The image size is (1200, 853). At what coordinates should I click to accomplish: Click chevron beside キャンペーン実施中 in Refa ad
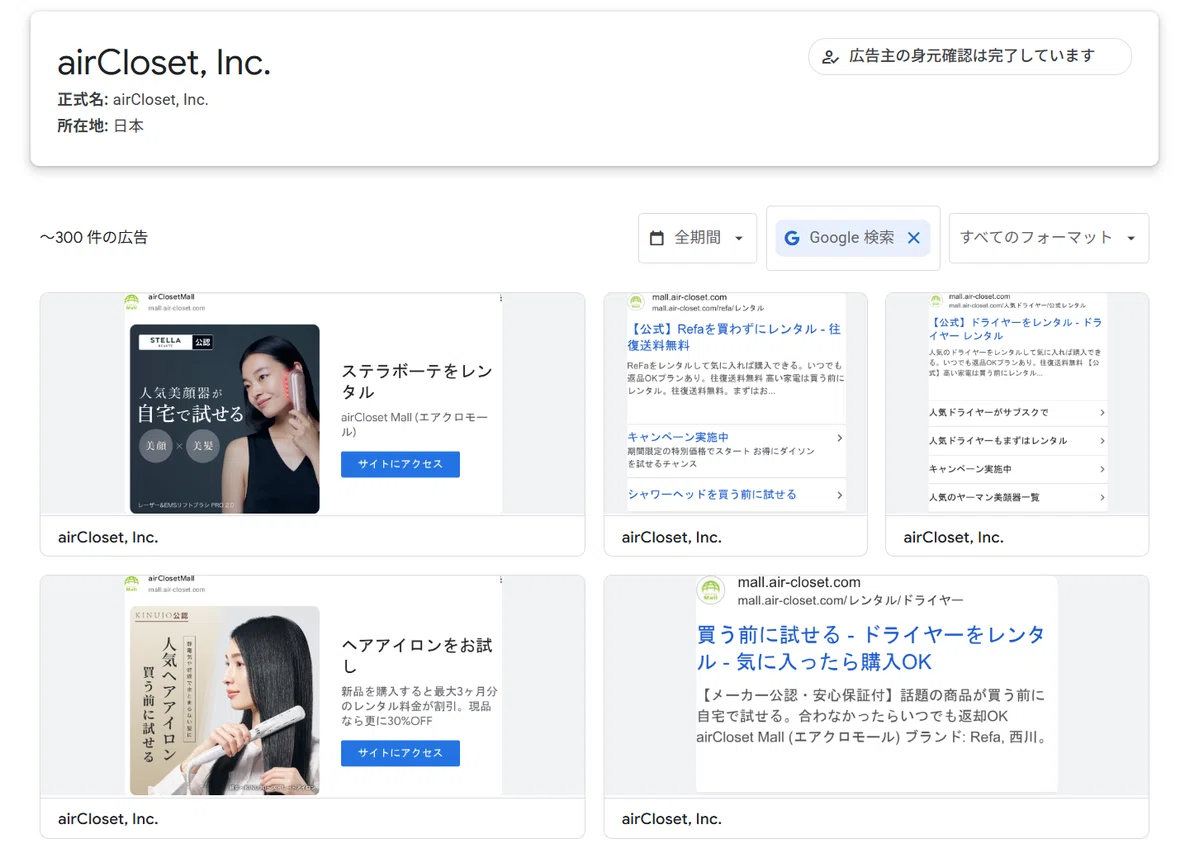(839, 438)
